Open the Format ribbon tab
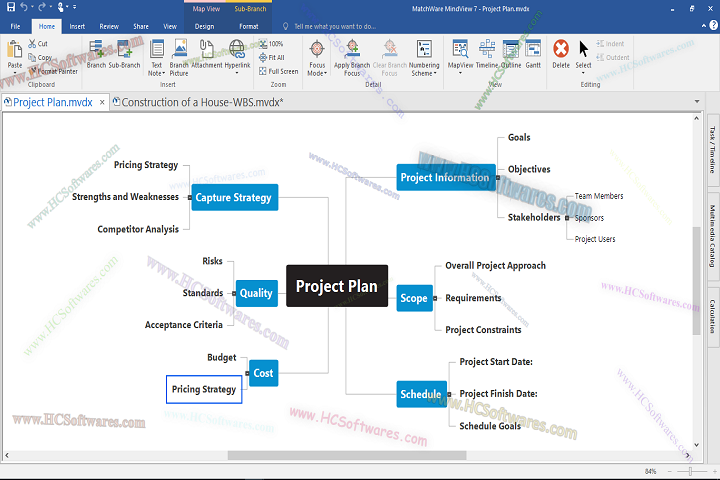This screenshot has width=720, height=480. click(248, 27)
